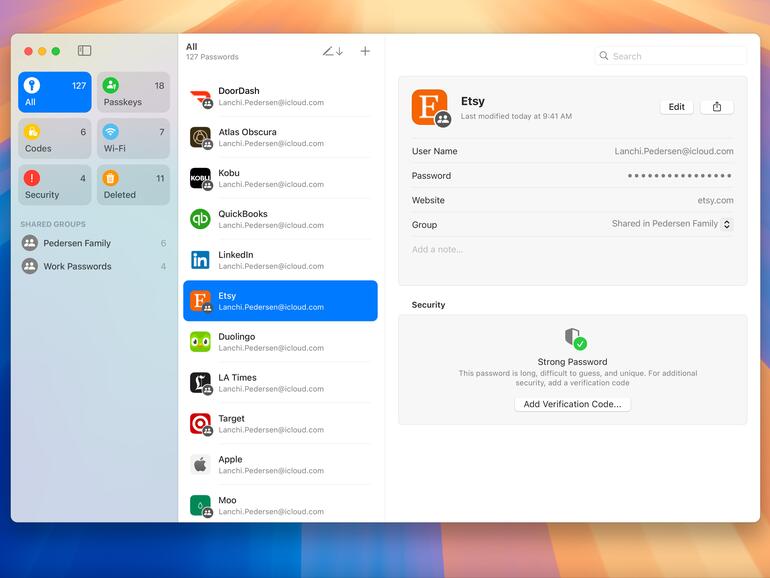The width and height of the screenshot is (770, 578).
Task: Select the LA Times entry
Action: pyautogui.click(x=280, y=383)
